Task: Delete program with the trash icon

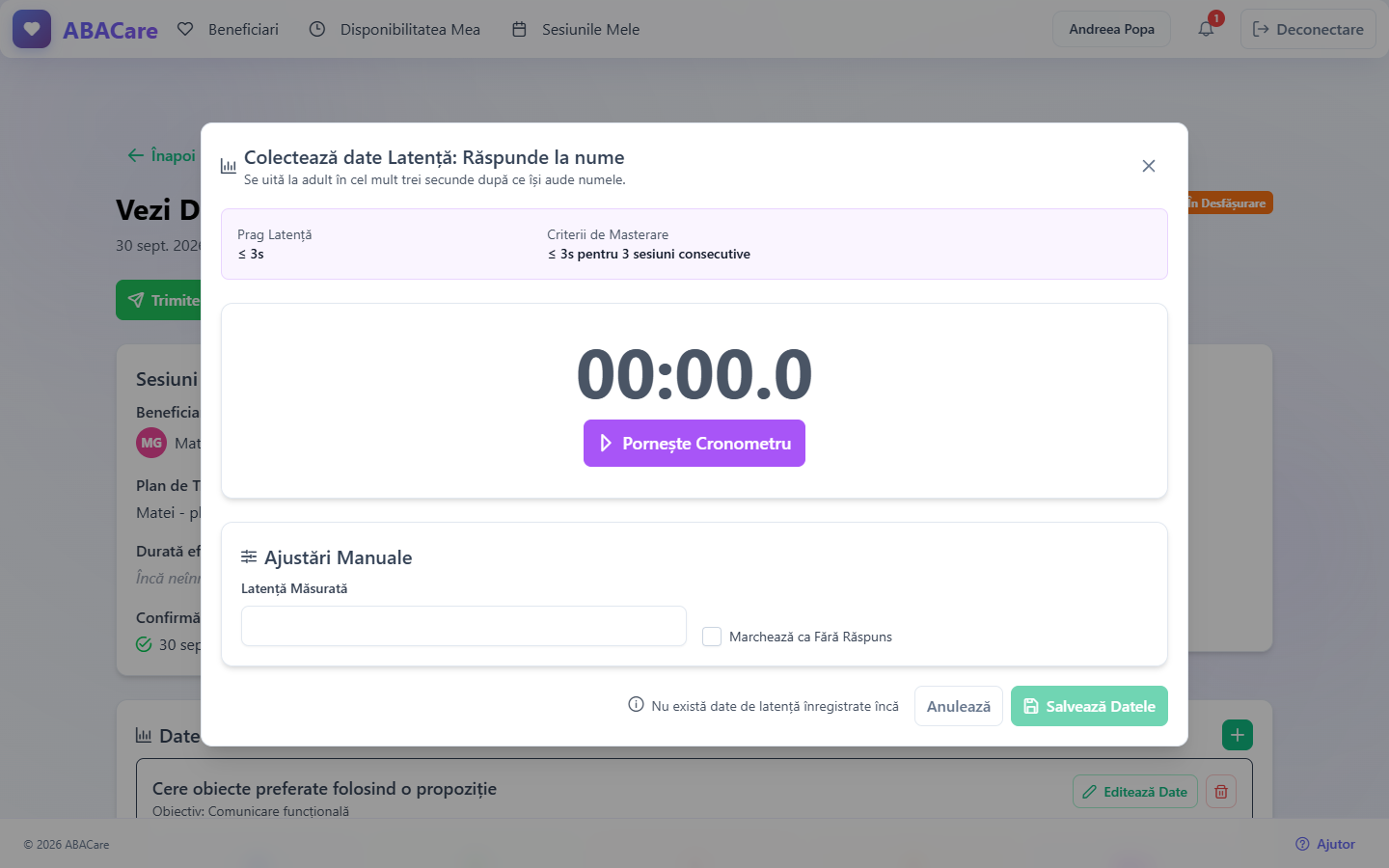Action: pyautogui.click(x=1221, y=792)
